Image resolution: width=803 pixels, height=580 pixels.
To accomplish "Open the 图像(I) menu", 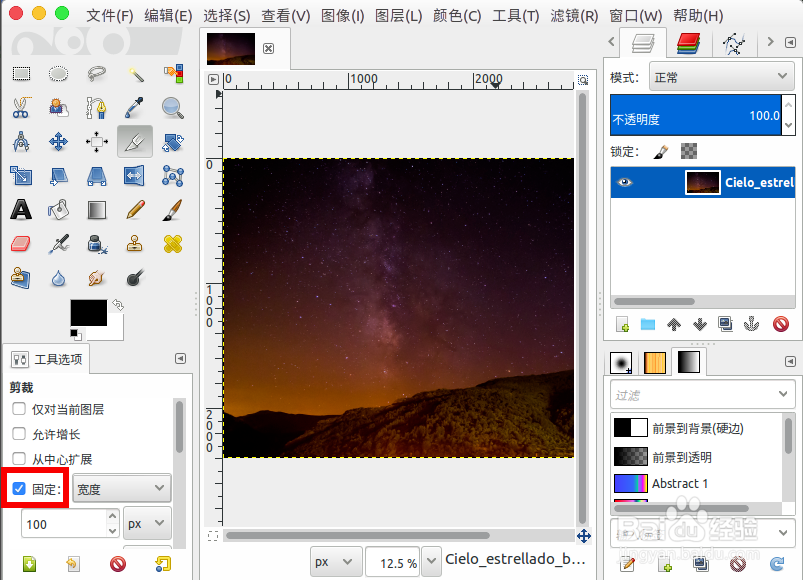I will click(x=342, y=16).
